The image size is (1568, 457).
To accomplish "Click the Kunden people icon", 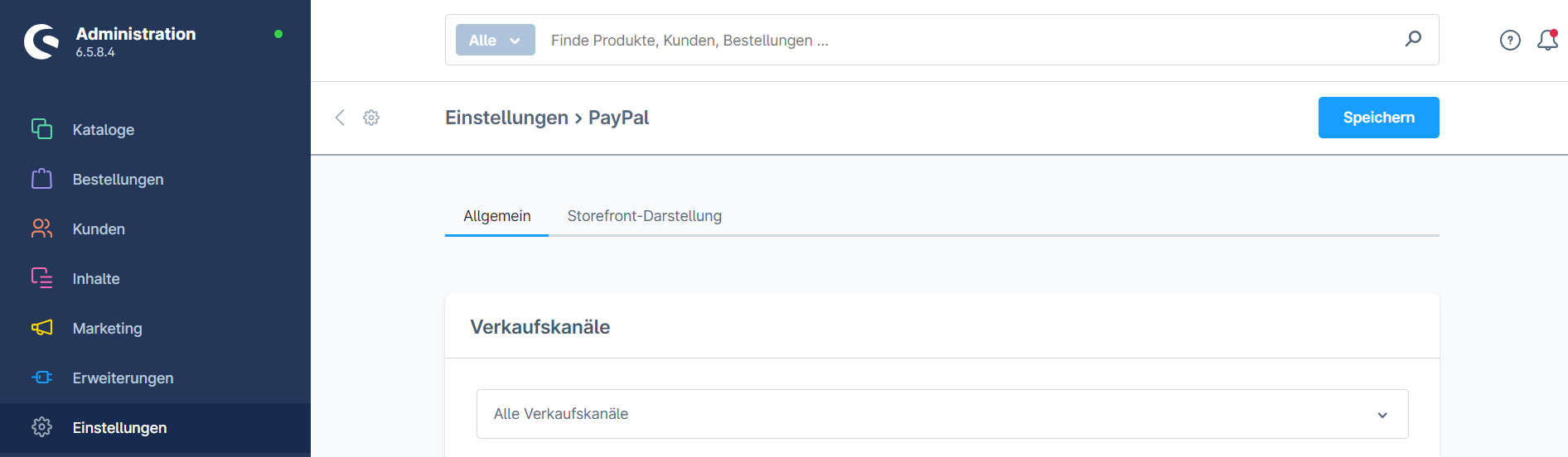I will (x=41, y=228).
